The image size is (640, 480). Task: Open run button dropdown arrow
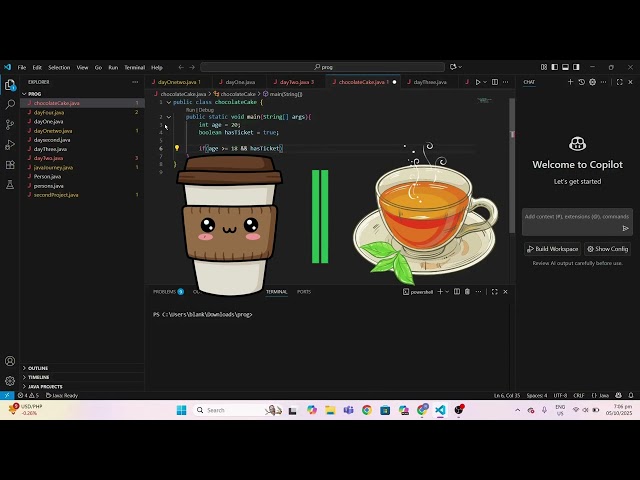point(485,82)
